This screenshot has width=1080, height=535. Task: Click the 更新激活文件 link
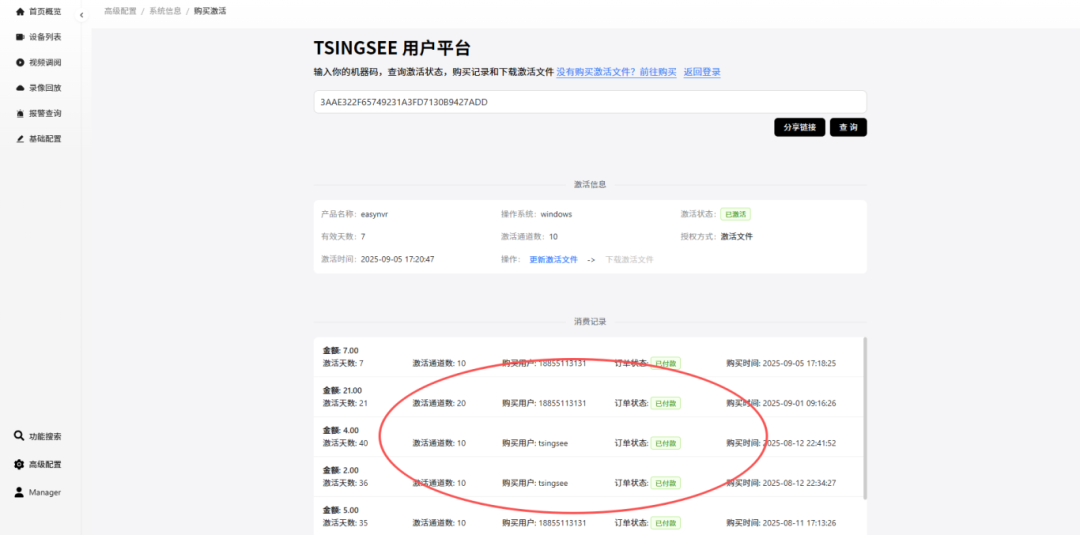(553, 260)
